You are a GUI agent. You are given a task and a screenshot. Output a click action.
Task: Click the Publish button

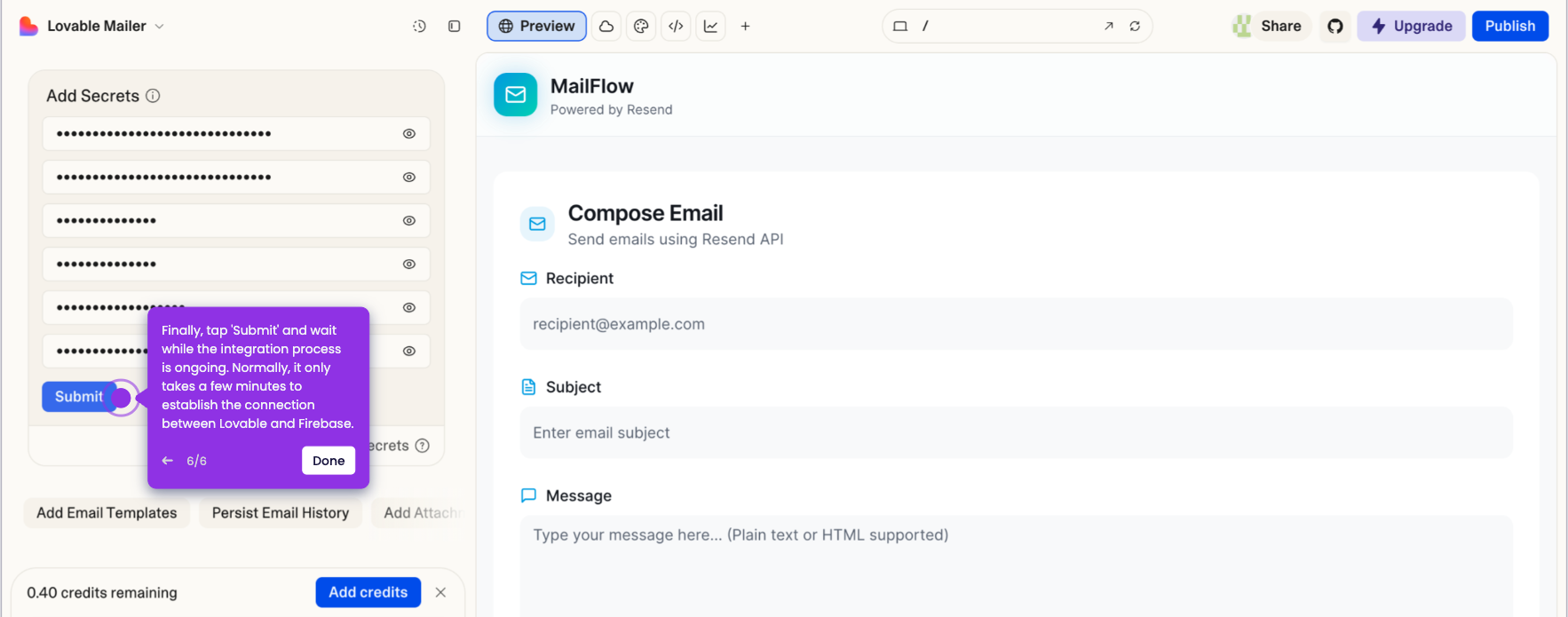[x=1510, y=27]
